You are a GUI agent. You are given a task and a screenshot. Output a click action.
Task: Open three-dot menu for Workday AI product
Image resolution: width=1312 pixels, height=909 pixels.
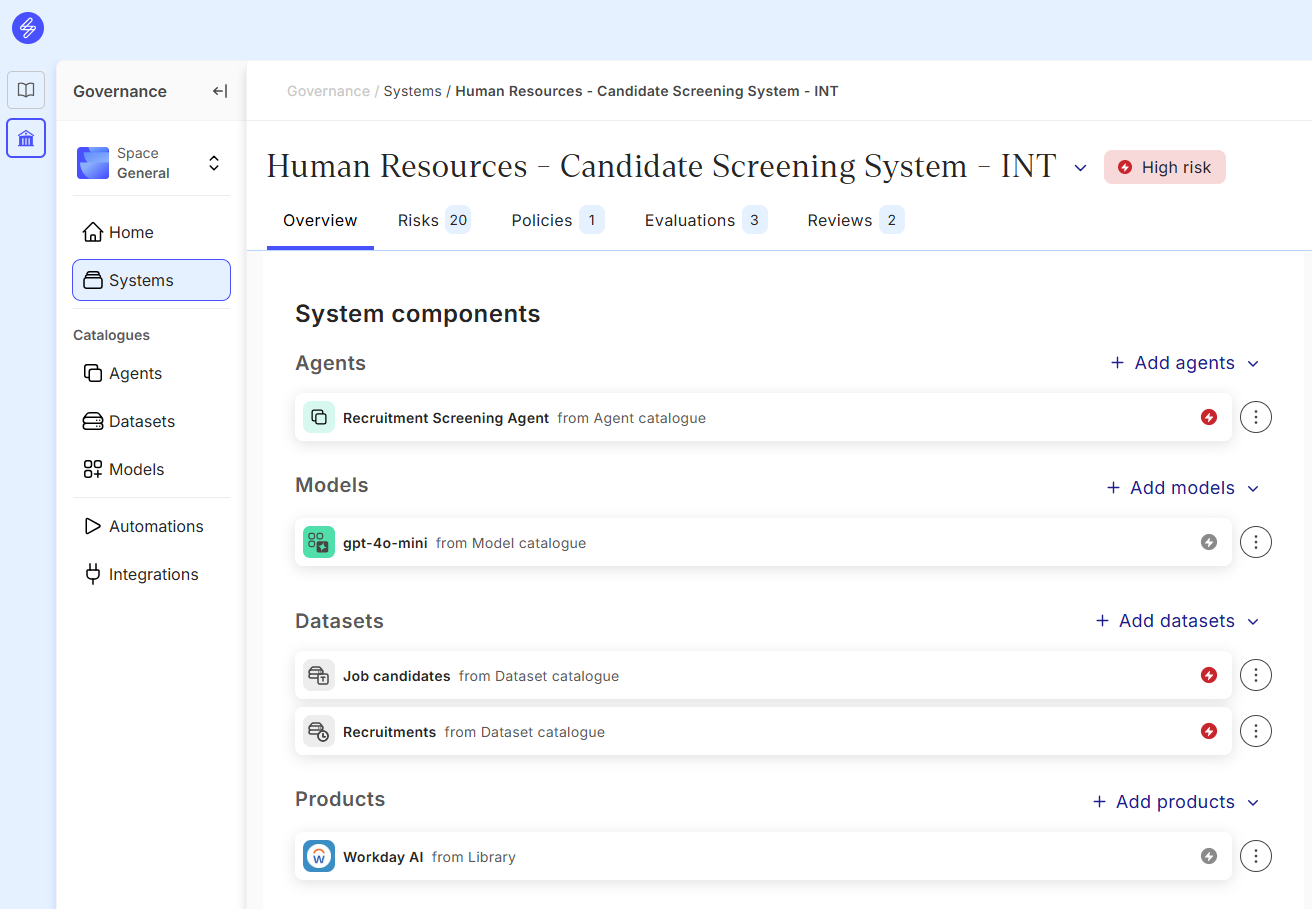coord(1256,856)
